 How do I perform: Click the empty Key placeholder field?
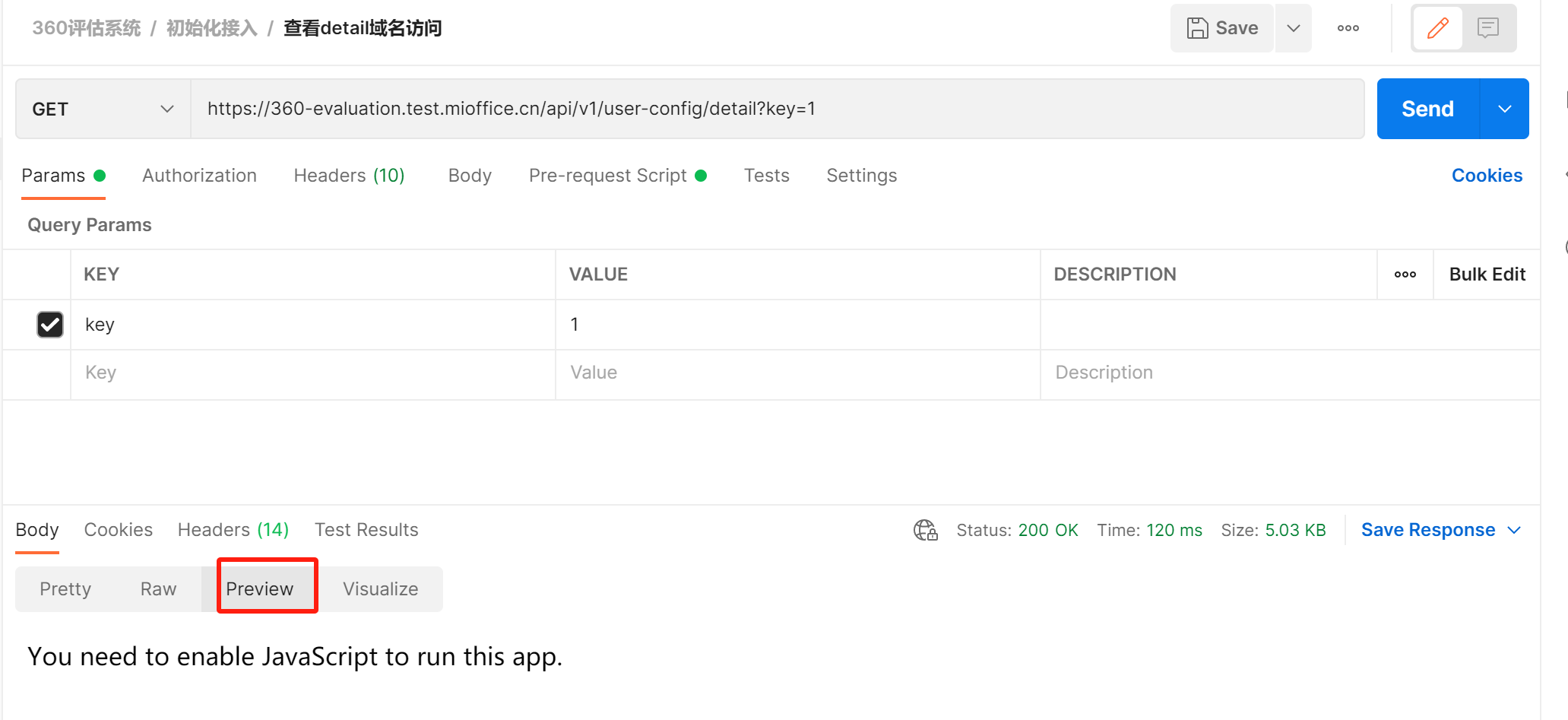(x=313, y=373)
